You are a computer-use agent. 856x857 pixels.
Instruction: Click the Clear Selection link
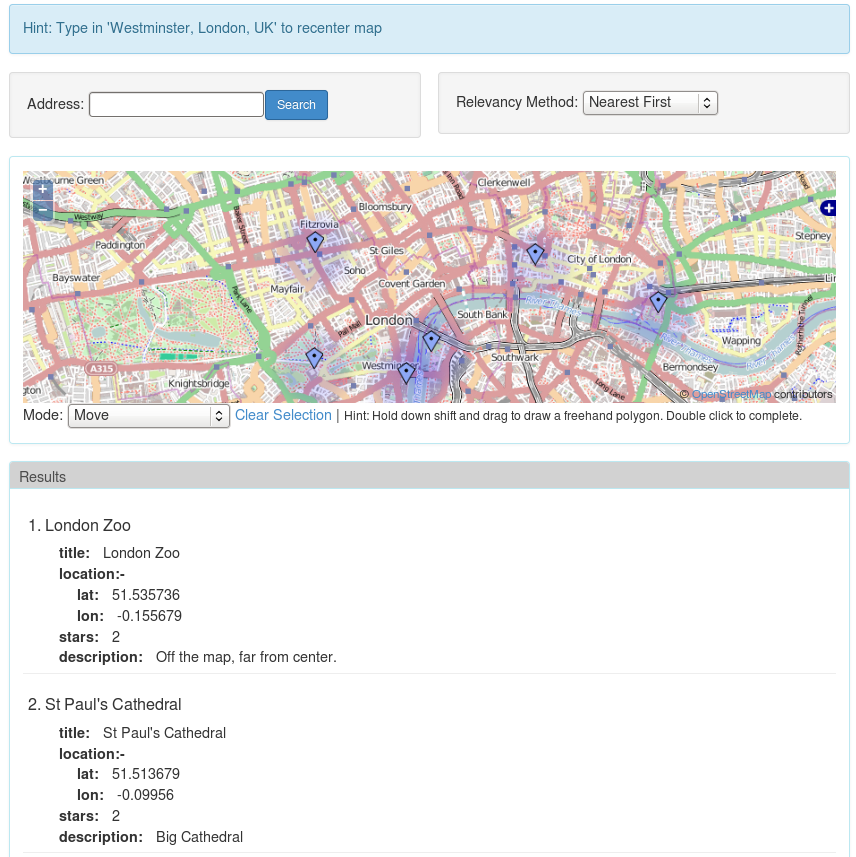[x=283, y=415]
